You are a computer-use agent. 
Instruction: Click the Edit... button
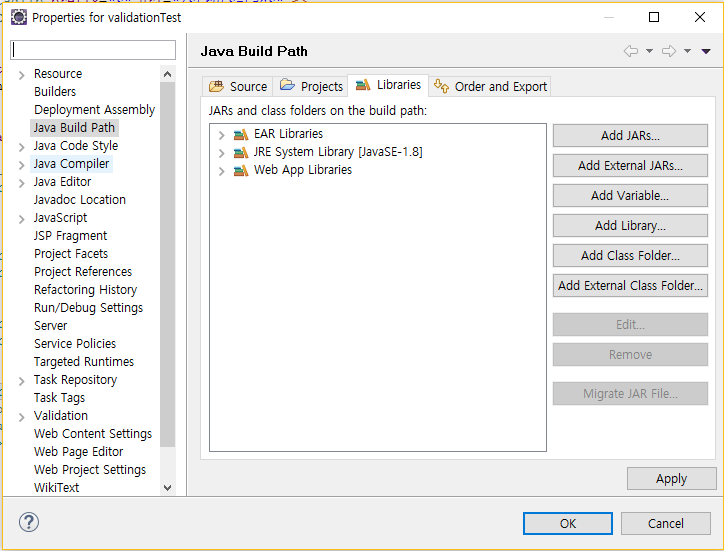tap(630, 324)
